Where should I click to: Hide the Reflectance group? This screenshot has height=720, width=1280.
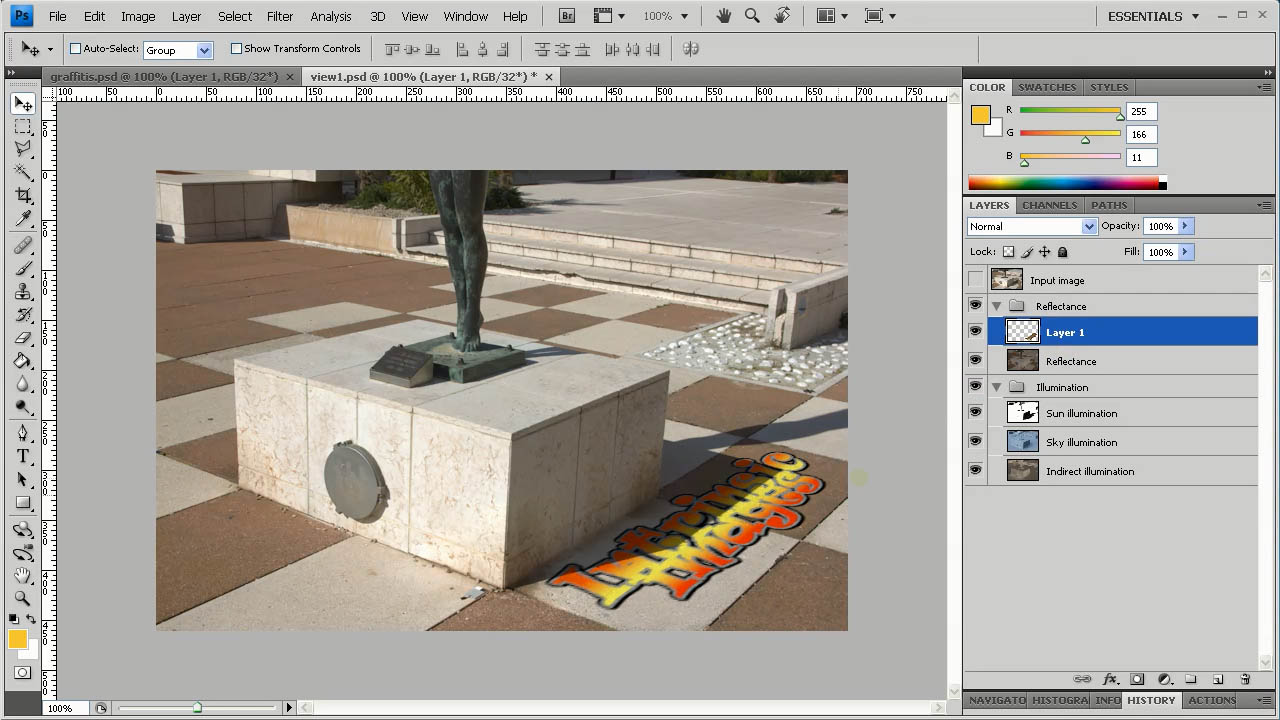coord(976,306)
